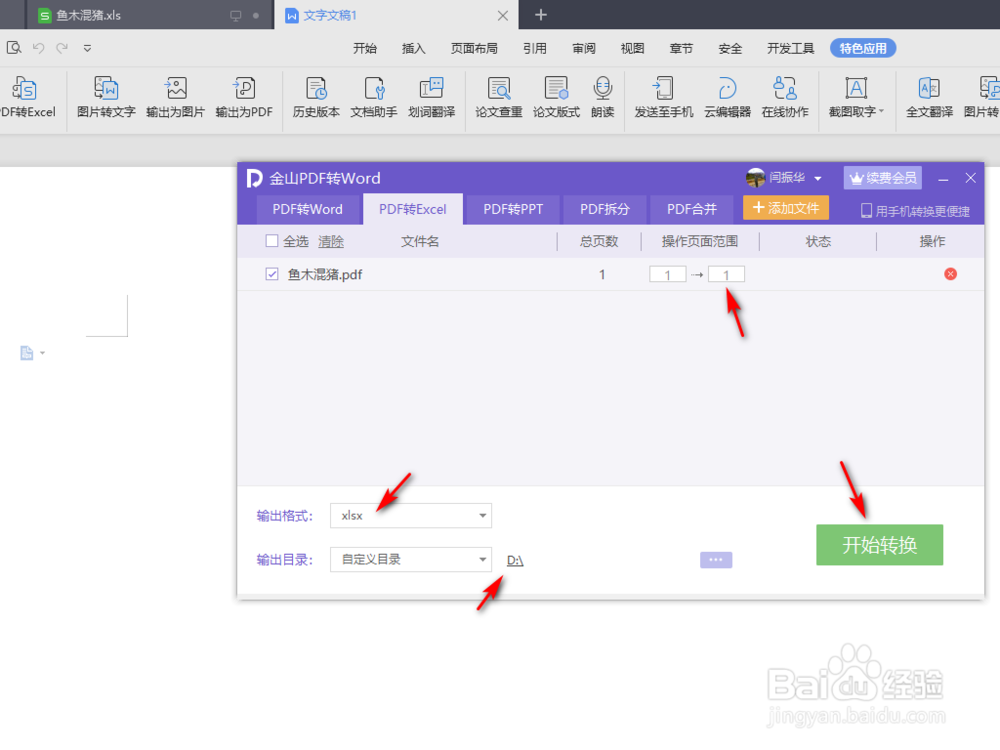1000x750 pixels.
Task: Click the 用手机转换更便捷 phone option
Action: (915, 211)
